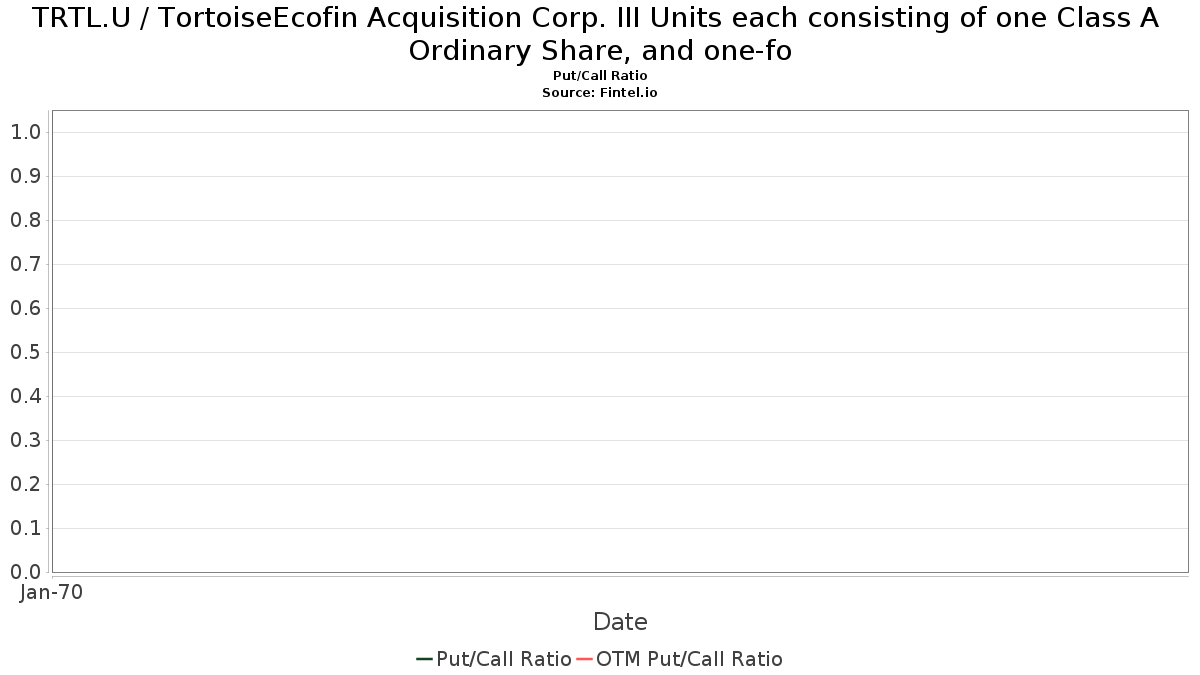Viewport: 1200px width, 675px height.
Task: Click the 0.5 y-axis tick label
Action: point(25,352)
